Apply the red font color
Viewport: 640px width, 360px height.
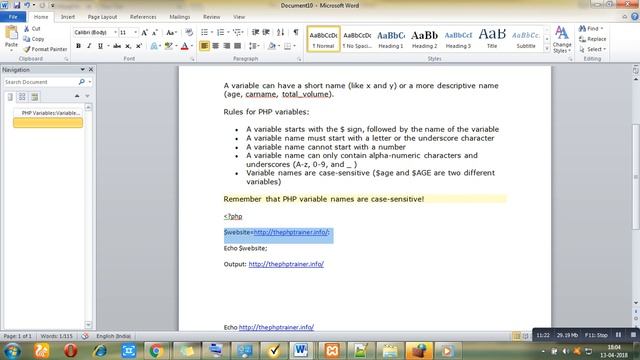tap(184, 46)
